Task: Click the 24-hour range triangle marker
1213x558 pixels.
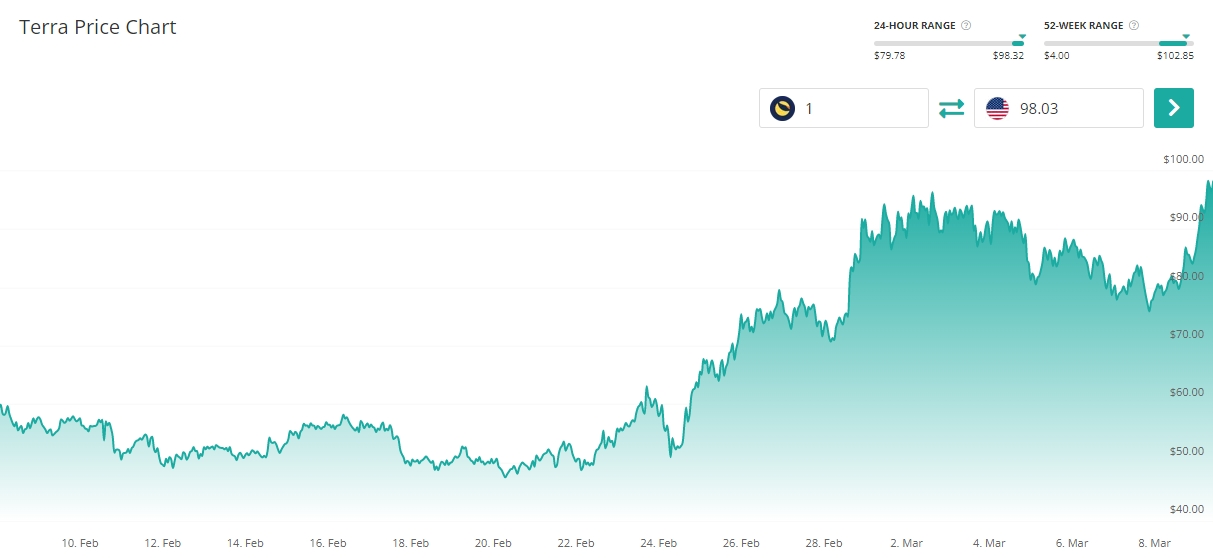Action: click(1021, 36)
